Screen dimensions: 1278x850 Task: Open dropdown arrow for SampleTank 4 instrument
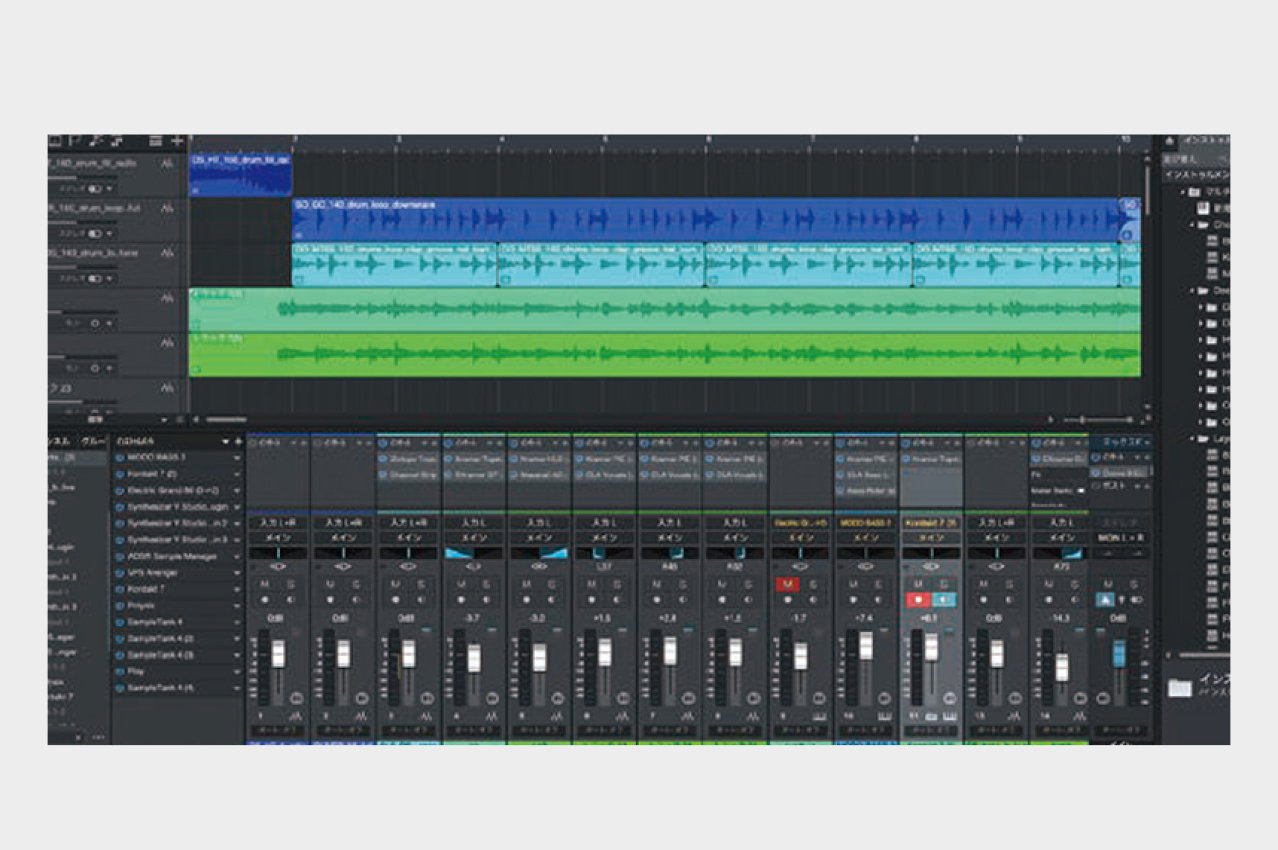(x=237, y=622)
